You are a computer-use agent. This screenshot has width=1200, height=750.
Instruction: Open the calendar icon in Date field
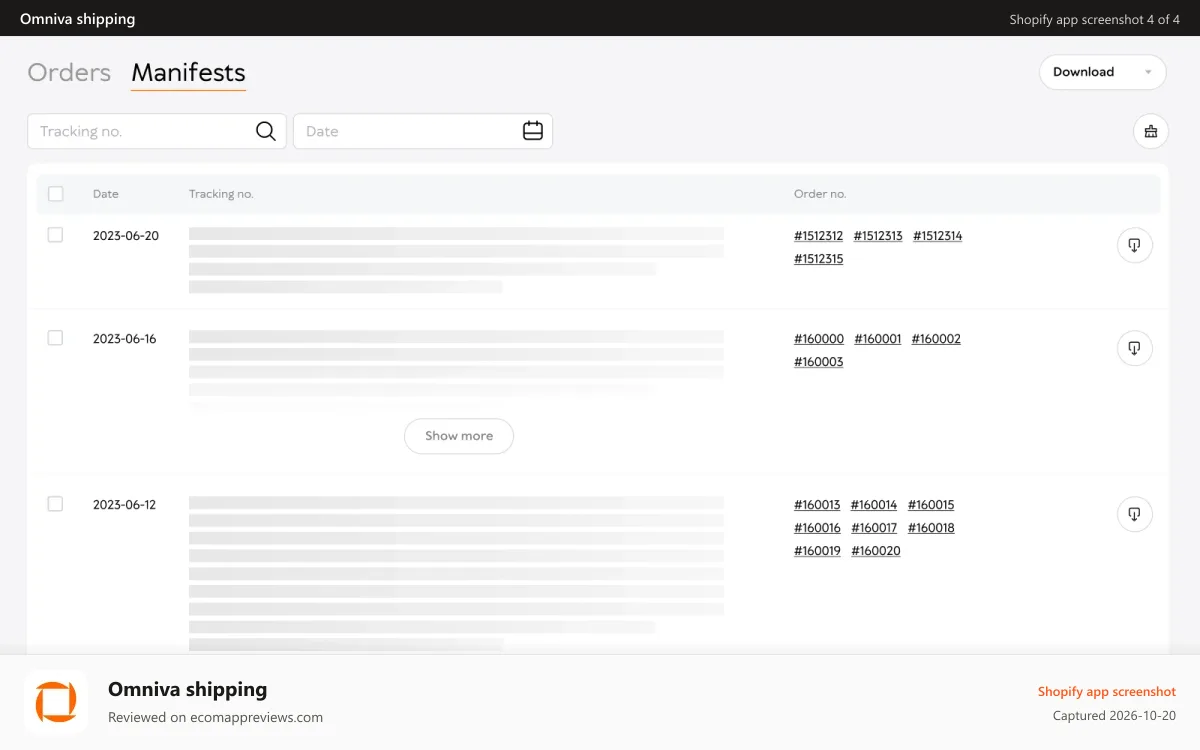pyautogui.click(x=533, y=131)
